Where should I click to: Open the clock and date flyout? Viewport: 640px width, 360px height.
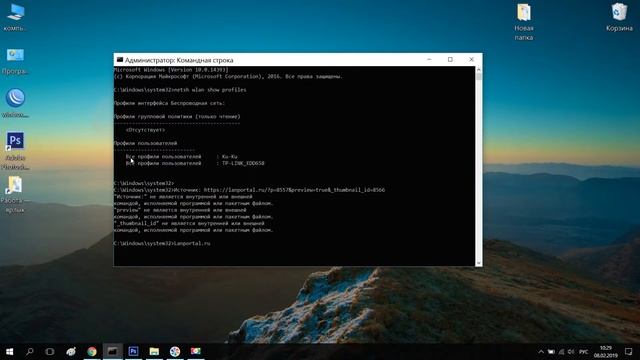click(606, 352)
